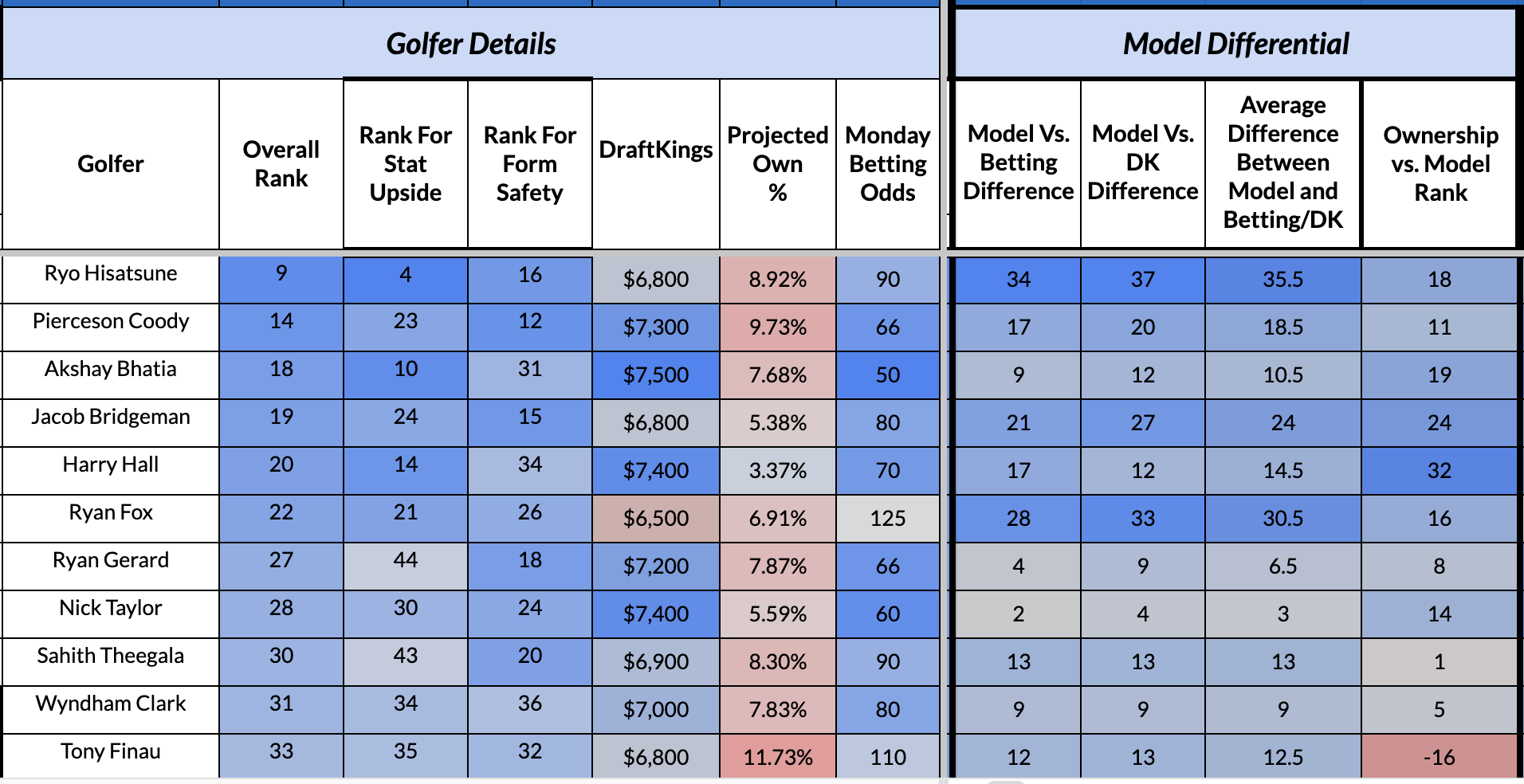1524x784 pixels.
Task: Click the Tony Finau name cell
Action: click(111, 752)
